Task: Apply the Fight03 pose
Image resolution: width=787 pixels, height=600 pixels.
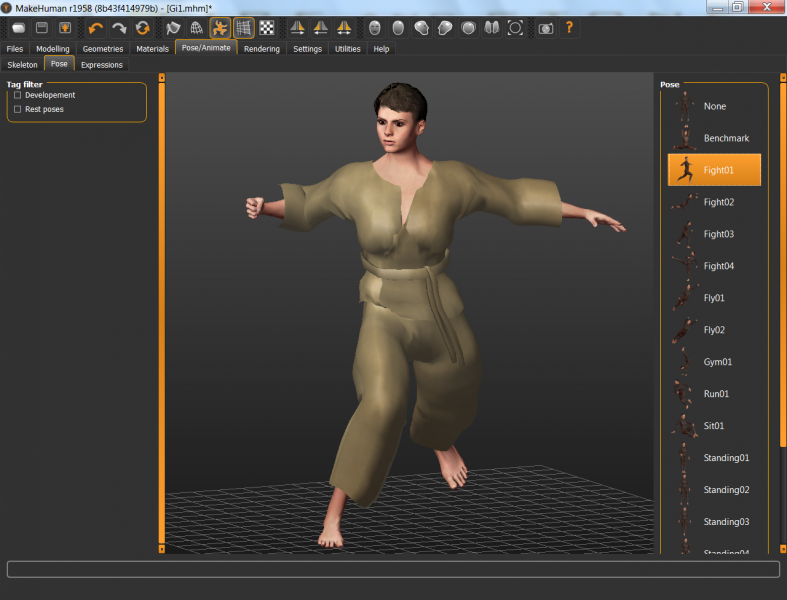Action: click(x=714, y=234)
